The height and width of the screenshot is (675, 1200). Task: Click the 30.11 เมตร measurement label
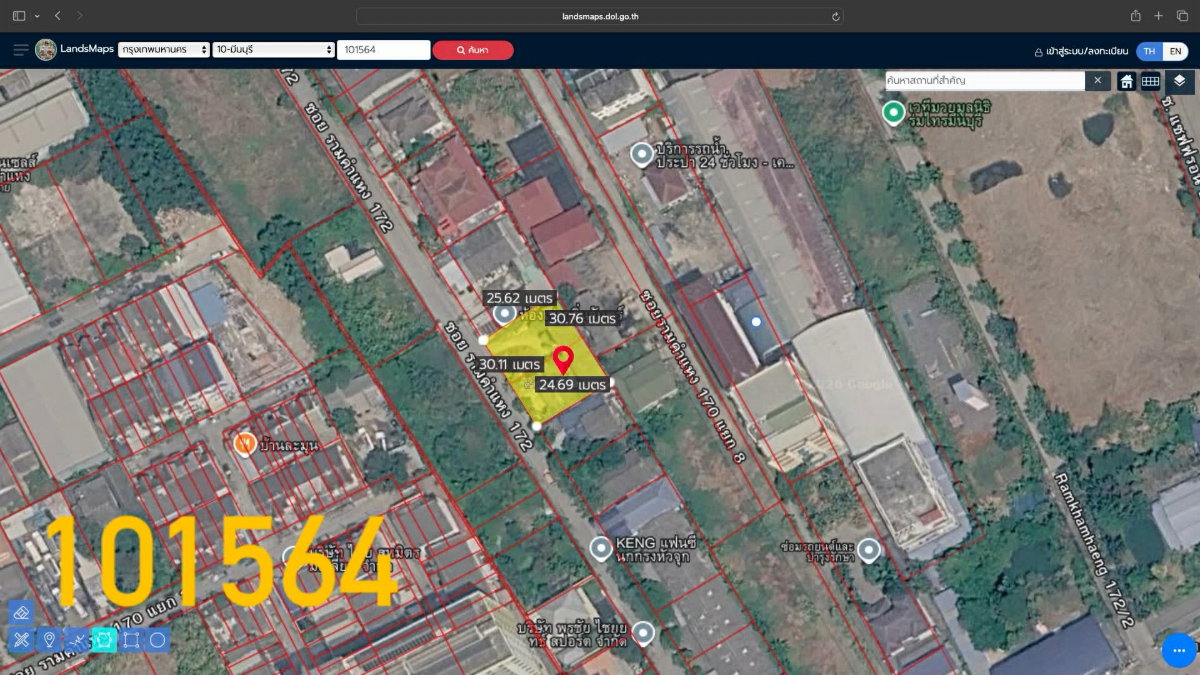pyautogui.click(x=510, y=364)
